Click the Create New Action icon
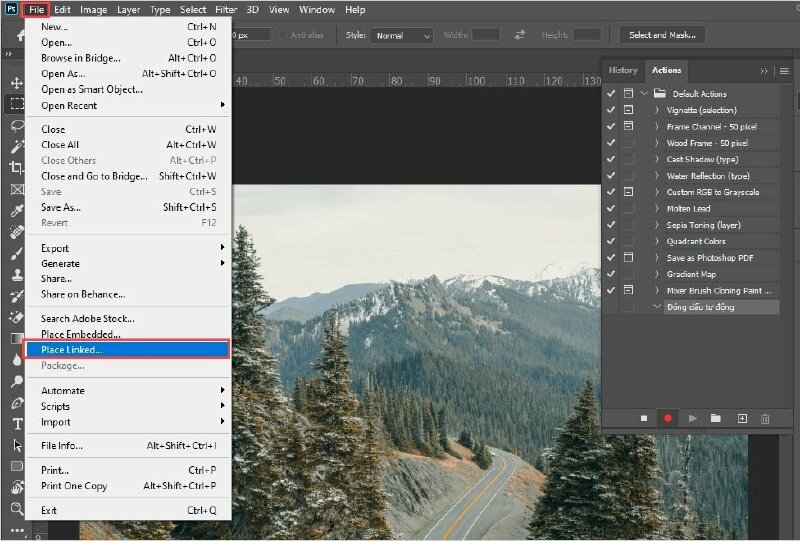Image resolution: width=800 pixels, height=541 pixels. [741, 418]
